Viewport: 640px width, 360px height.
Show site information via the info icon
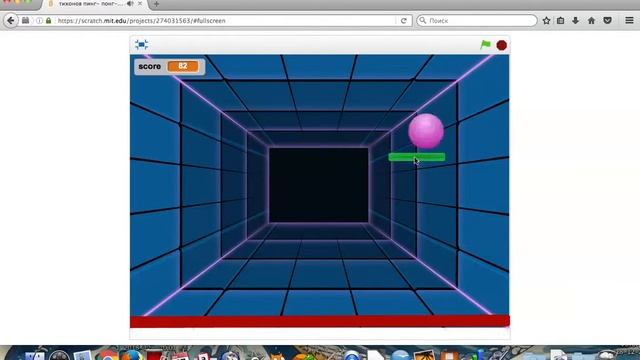(39, 20)
